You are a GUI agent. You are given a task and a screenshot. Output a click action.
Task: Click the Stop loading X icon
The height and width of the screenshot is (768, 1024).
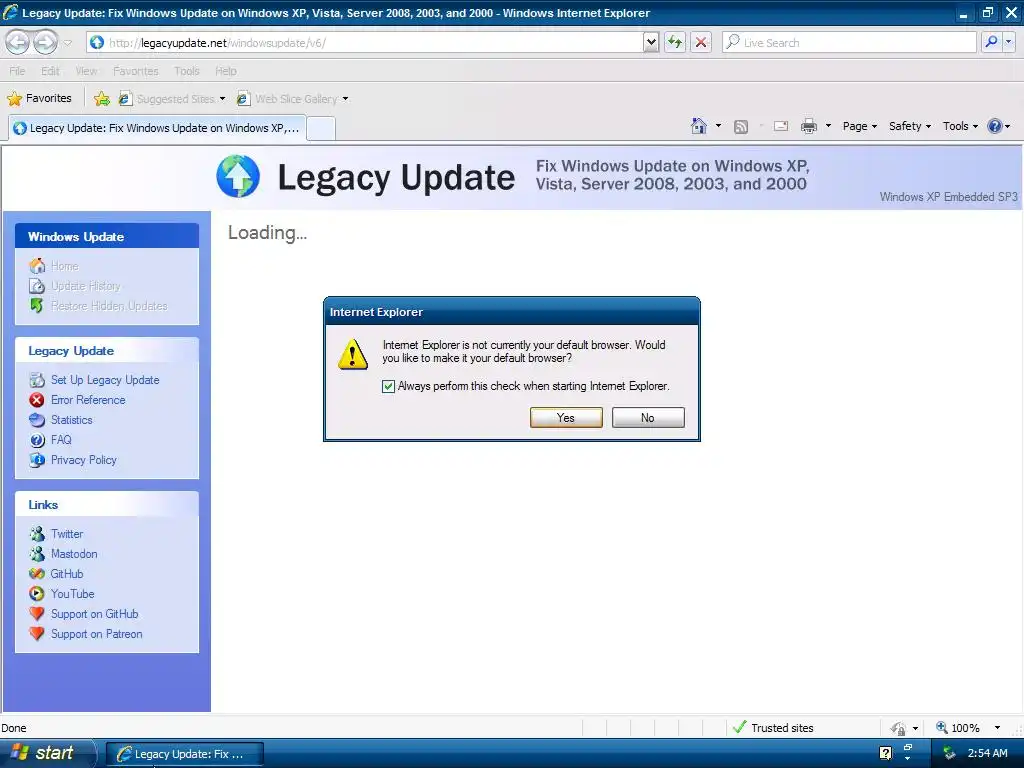(701, 42)
